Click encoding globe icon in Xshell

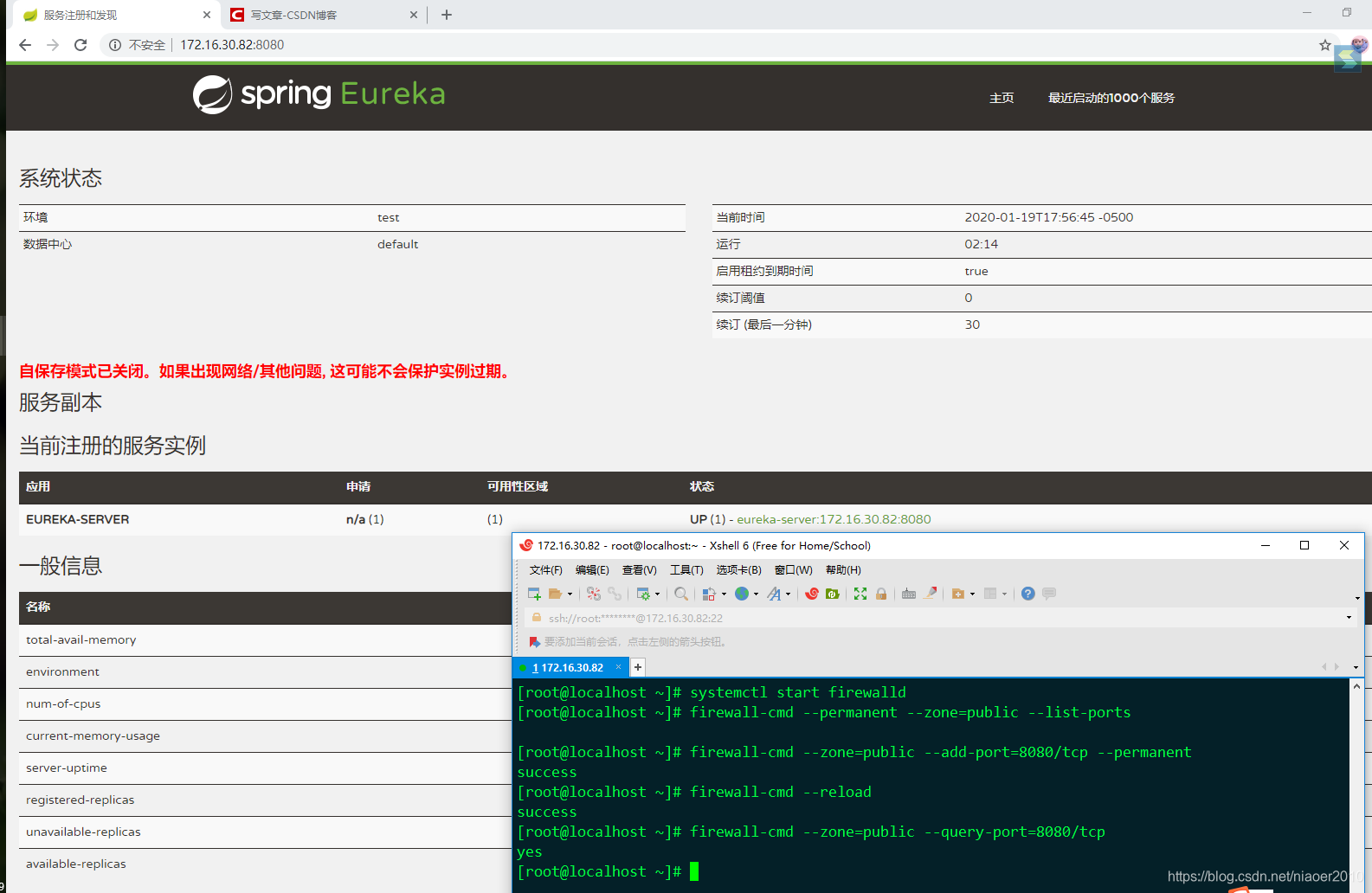tap(742, 594)
